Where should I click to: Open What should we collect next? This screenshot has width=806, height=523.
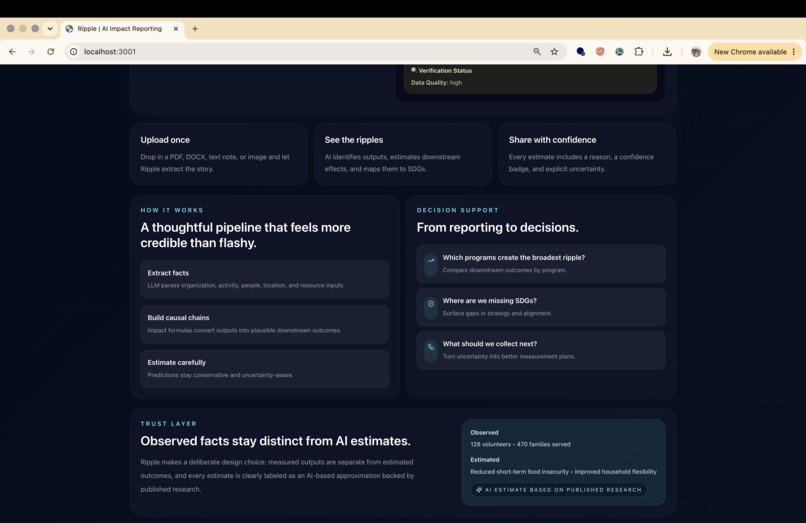(x=541, y=350)
